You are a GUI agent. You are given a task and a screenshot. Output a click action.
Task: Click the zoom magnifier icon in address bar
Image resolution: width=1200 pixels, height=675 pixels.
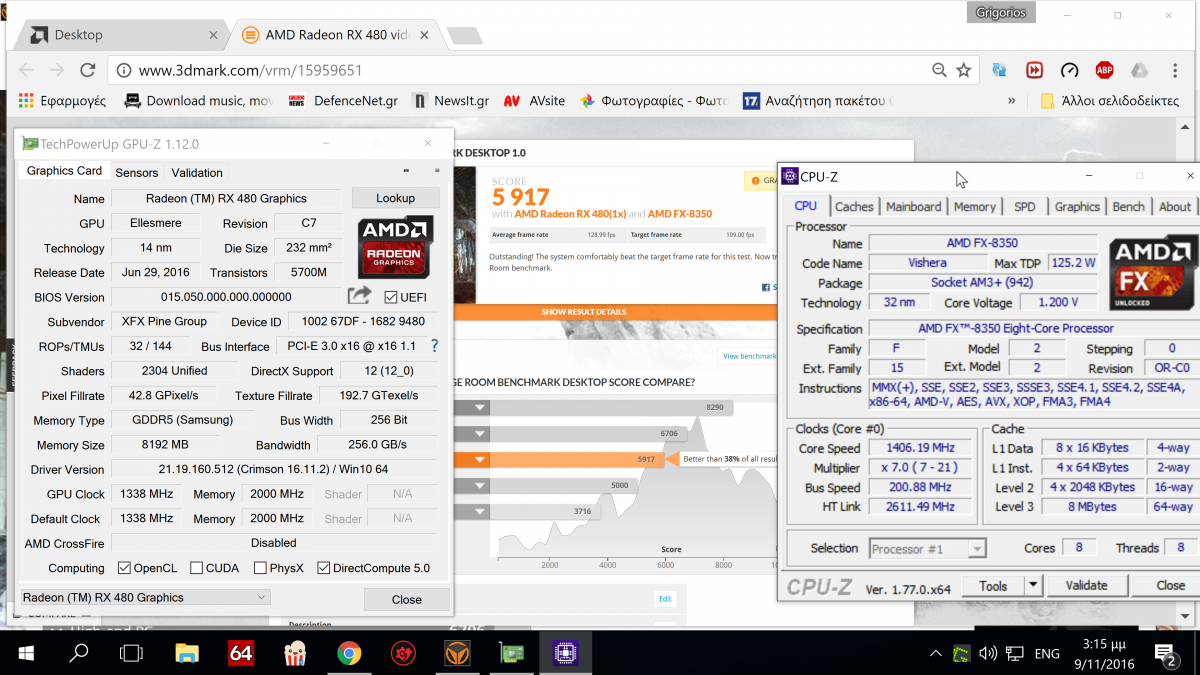tap(939, 70)
